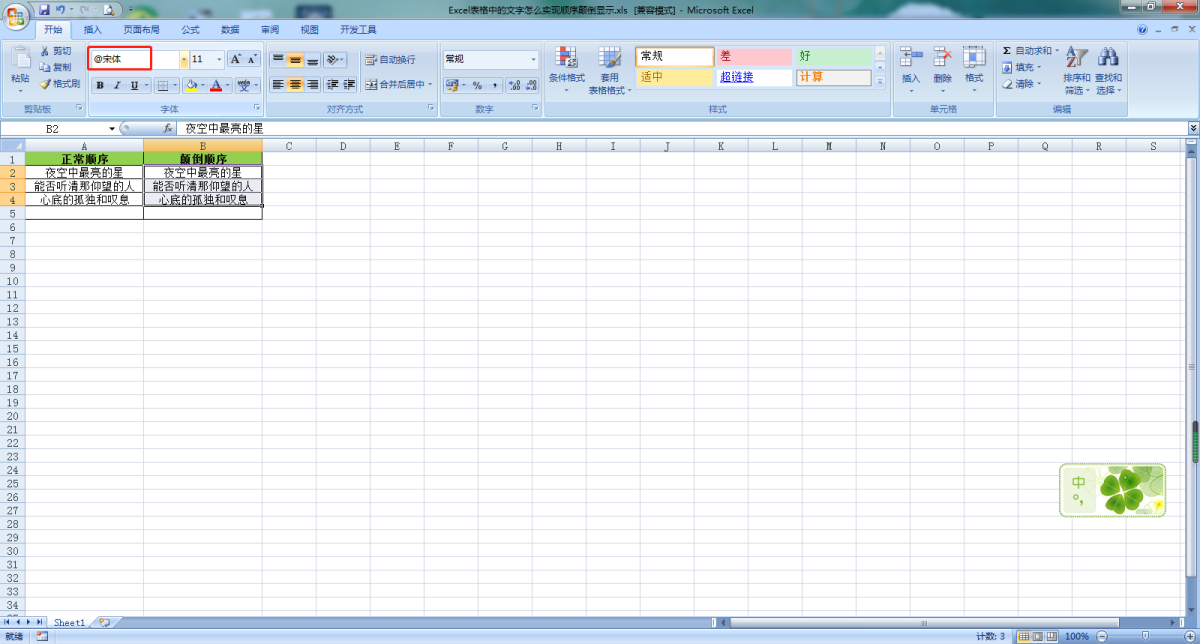This screenshot has width=1200, height=644.
Task: Click the Cut (剪切) scissors icon
Action: point(45,51)
